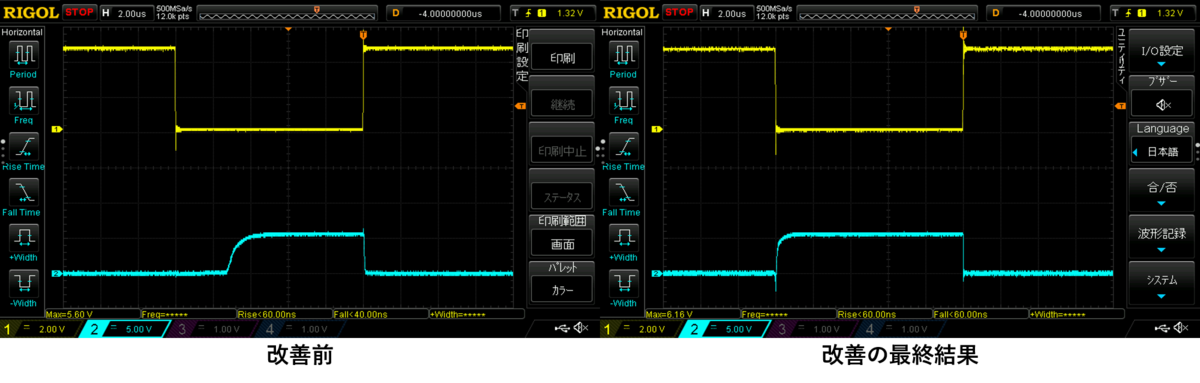The width and height of the screenshot is (1200, 383).
Task: Click orange trigger T marker, left scope
Action: [x=363, y=36]
